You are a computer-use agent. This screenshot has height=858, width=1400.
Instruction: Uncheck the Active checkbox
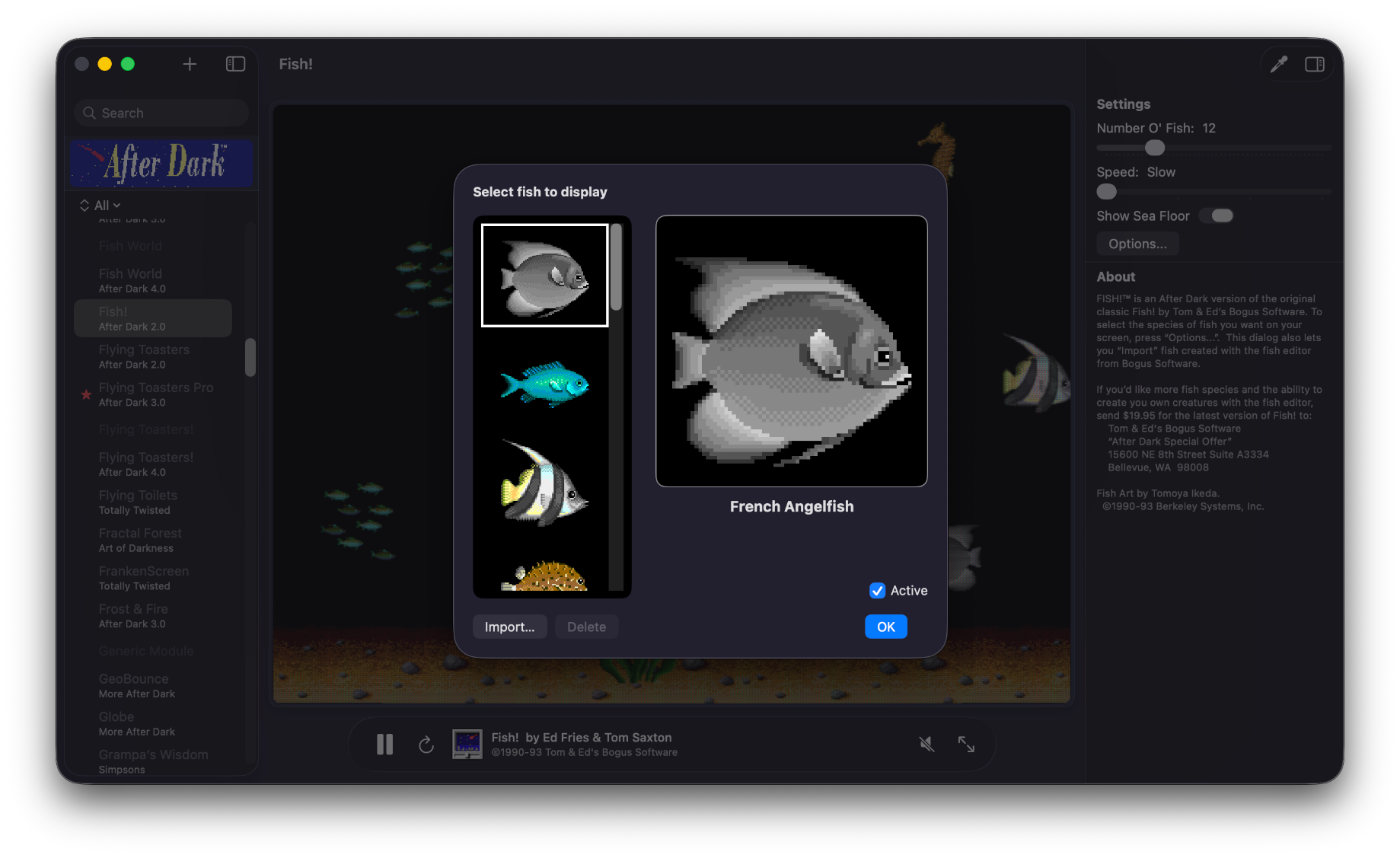[x=877, y=591]
